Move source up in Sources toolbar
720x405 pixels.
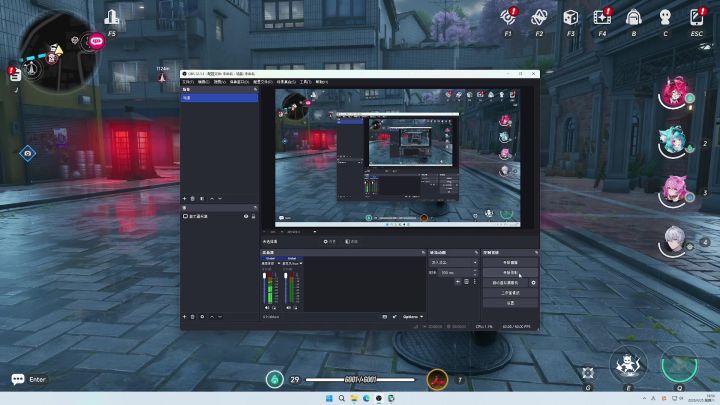pyautogui.click(x=212, y=316)
